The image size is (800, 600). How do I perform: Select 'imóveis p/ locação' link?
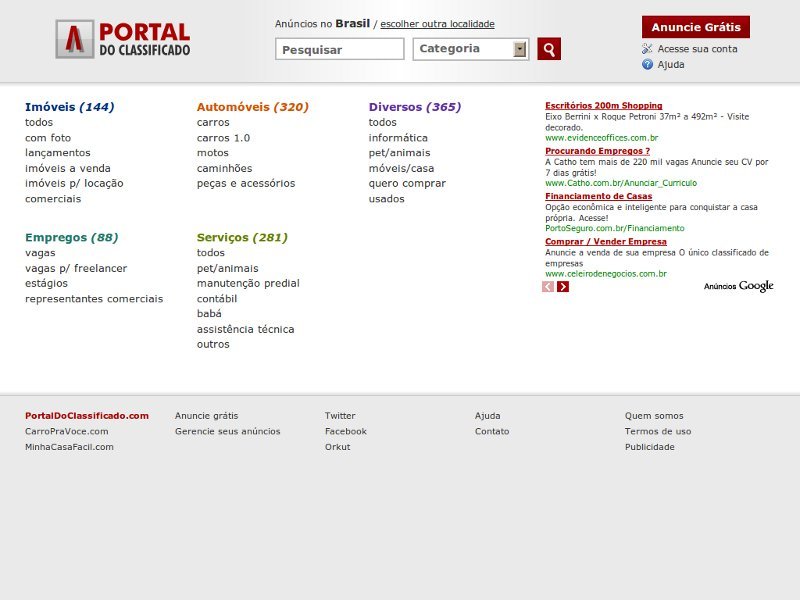(74, 184)
